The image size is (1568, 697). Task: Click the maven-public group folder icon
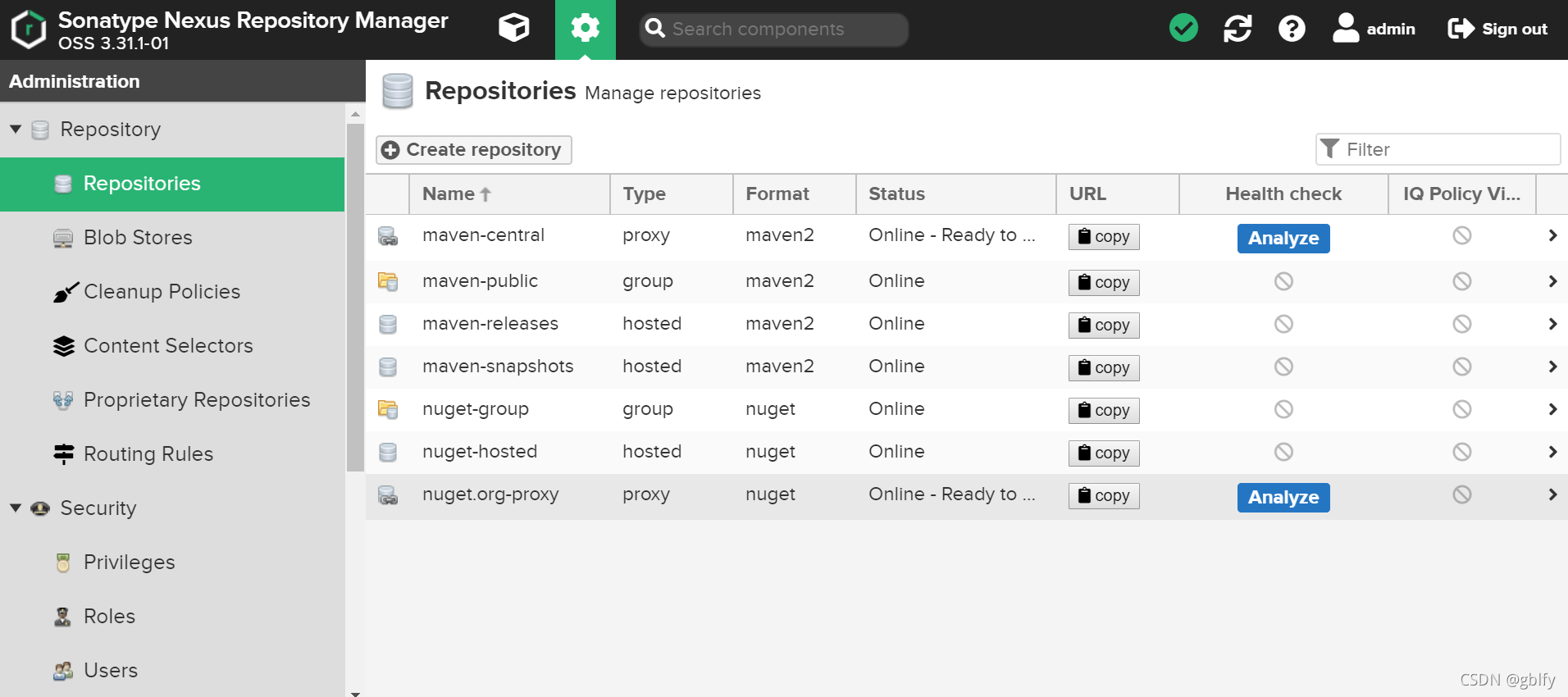(x=388, y=282)
